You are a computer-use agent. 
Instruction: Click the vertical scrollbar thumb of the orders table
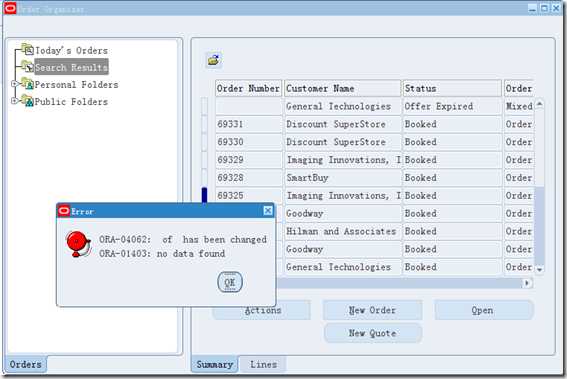point(539,226)
